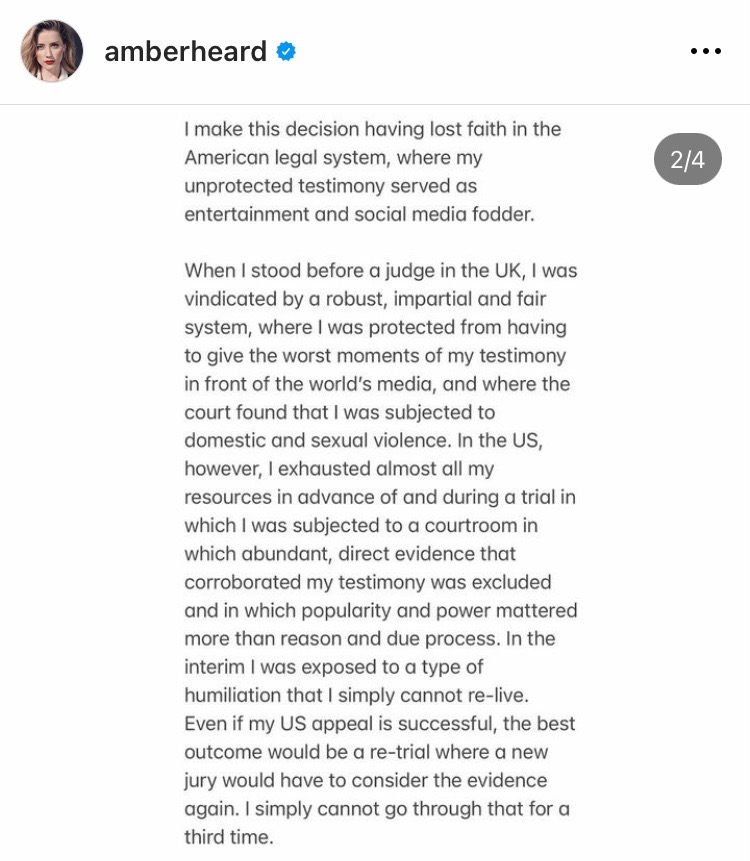The width and height of the screenshot is (750, 861).
Task: Click the line 'however, I exhausted almost all my'
Action: click(339, 469)
